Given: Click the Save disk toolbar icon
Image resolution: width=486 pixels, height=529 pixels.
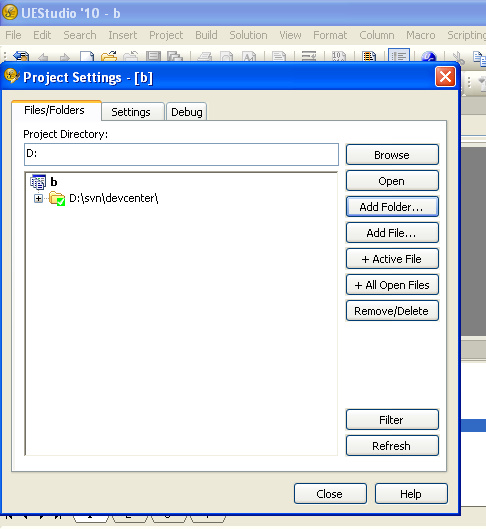Looking at the screenshot, I should 153,56.
